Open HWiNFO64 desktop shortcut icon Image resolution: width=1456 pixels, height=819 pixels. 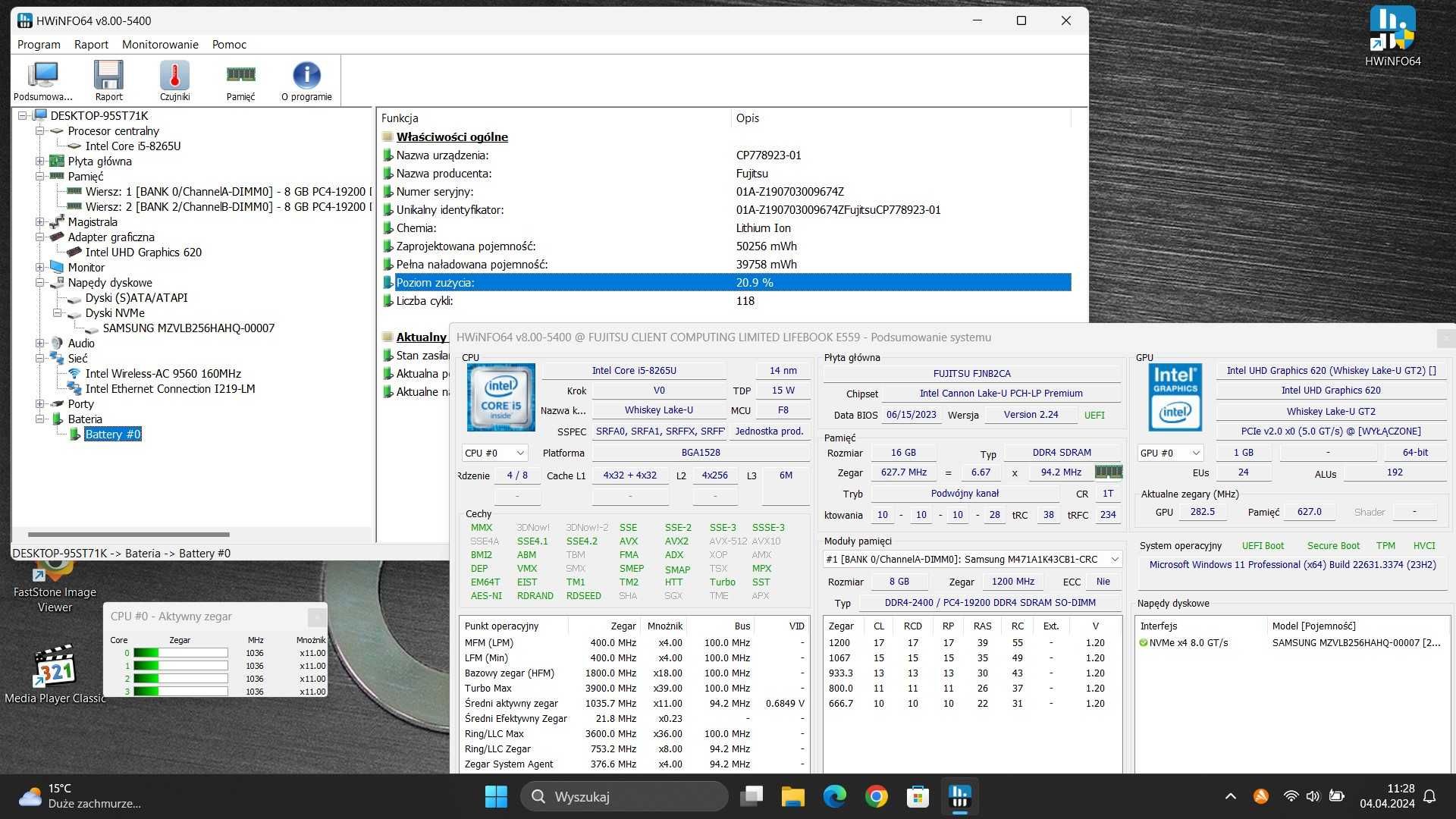pos(1392,36)
